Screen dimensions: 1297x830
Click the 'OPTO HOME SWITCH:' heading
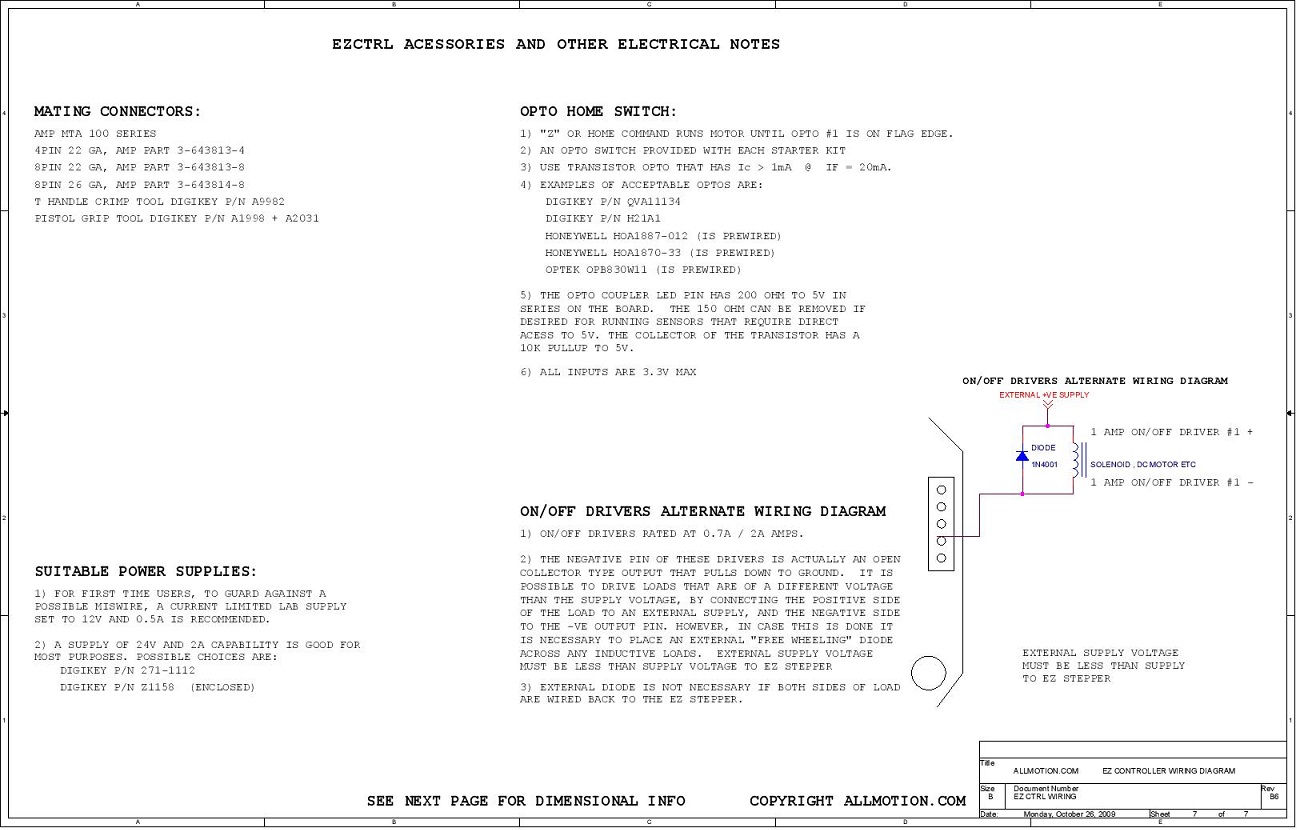[x=598, y=111]
